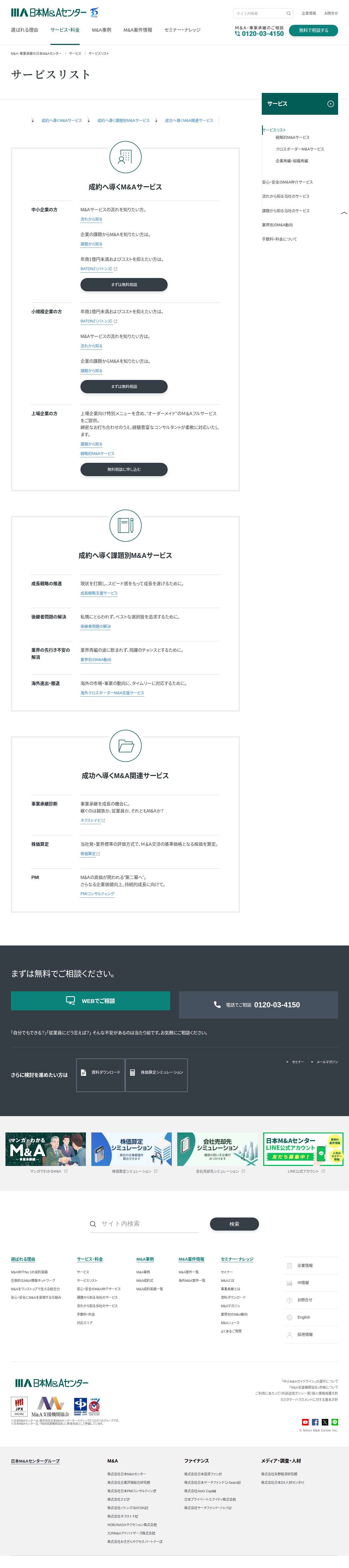Click the English globe icon in footer
349x1568 pixels.
tap(289, 1317)
